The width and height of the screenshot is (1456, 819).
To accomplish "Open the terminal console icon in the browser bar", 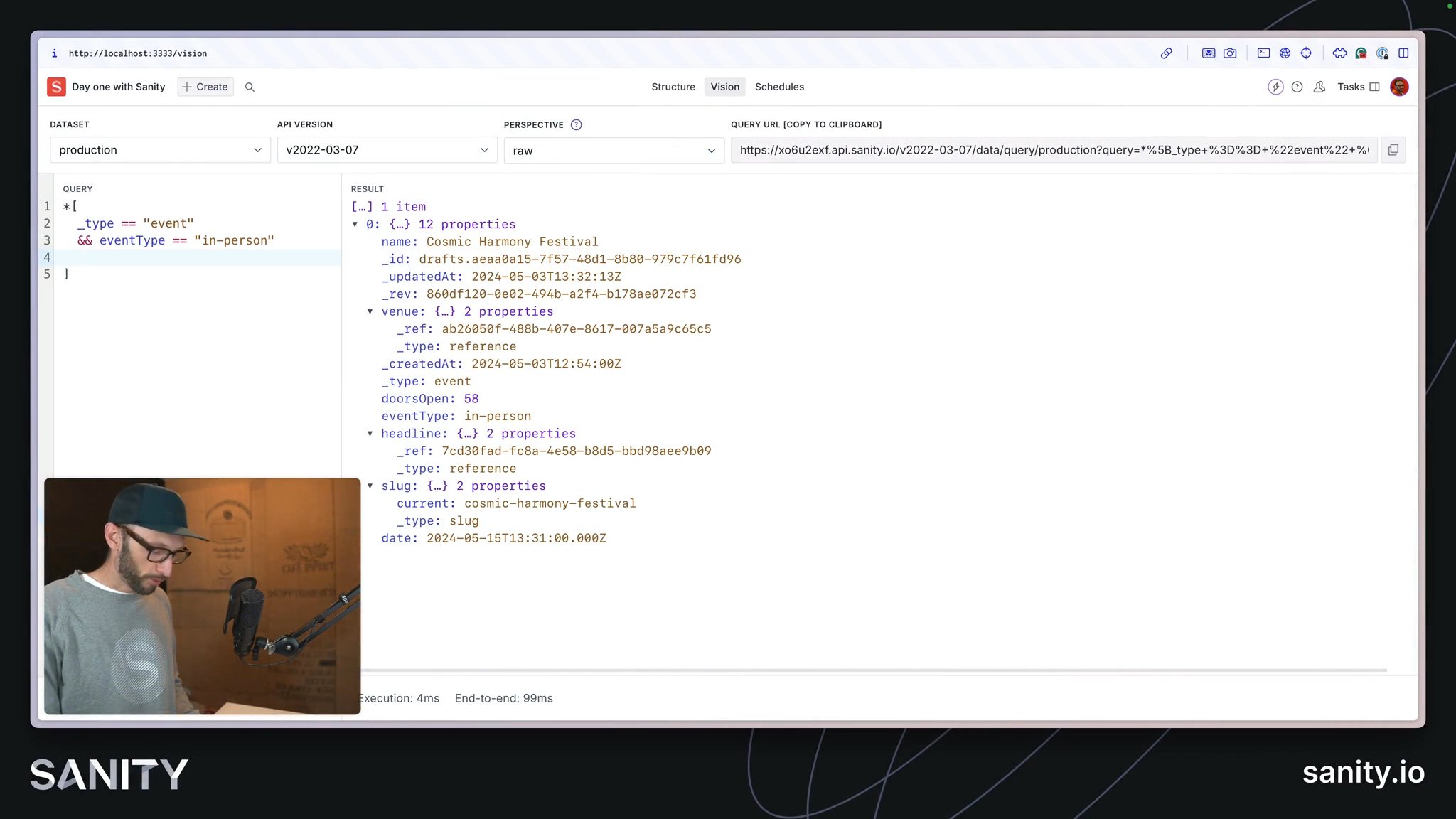I will pos(1263,53).
